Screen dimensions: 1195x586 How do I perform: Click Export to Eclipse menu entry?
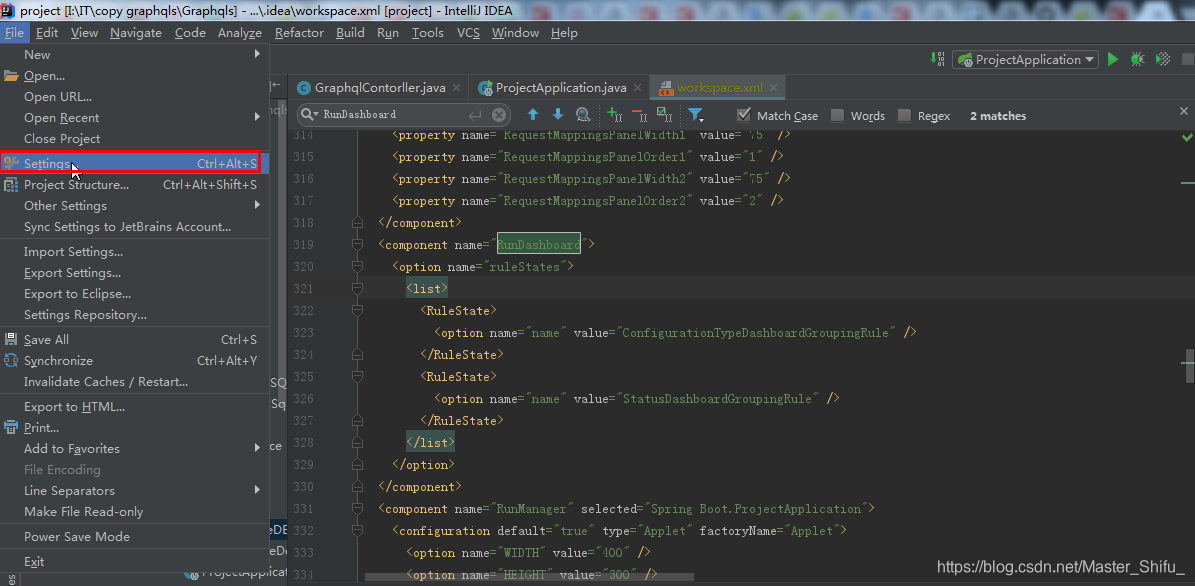coord(134,293)
